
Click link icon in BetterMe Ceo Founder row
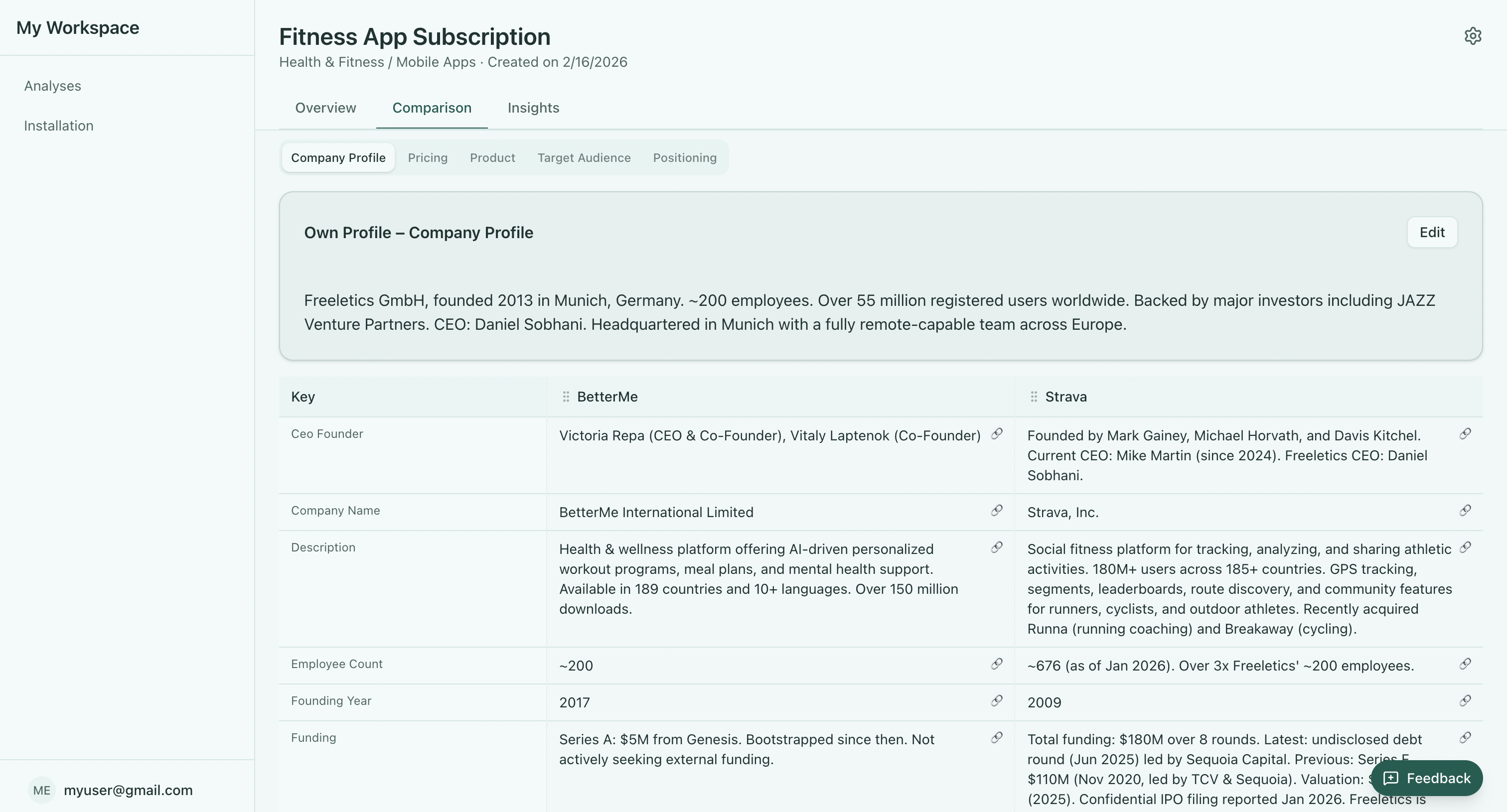pos(997,434)
